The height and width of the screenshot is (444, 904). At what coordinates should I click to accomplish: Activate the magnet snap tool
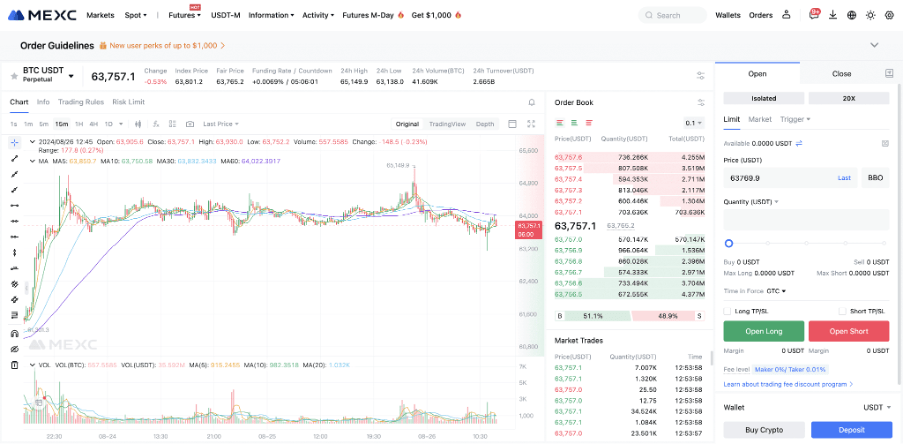pos(14,333)
